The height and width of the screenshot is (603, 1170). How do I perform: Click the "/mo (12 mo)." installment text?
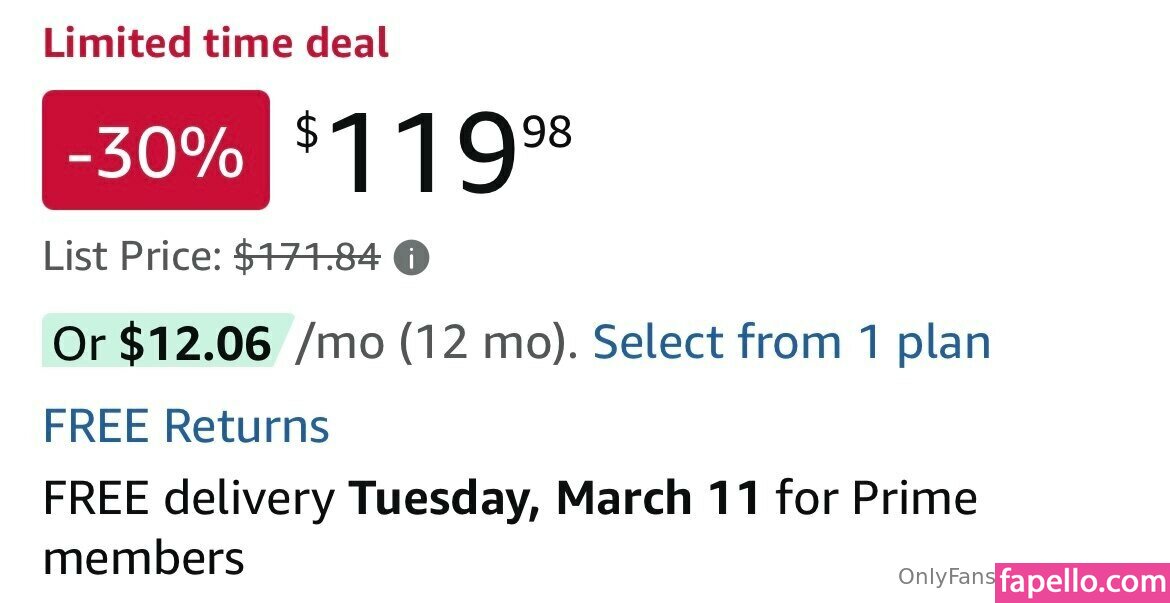pyautogui.click(x=437, y=343)
